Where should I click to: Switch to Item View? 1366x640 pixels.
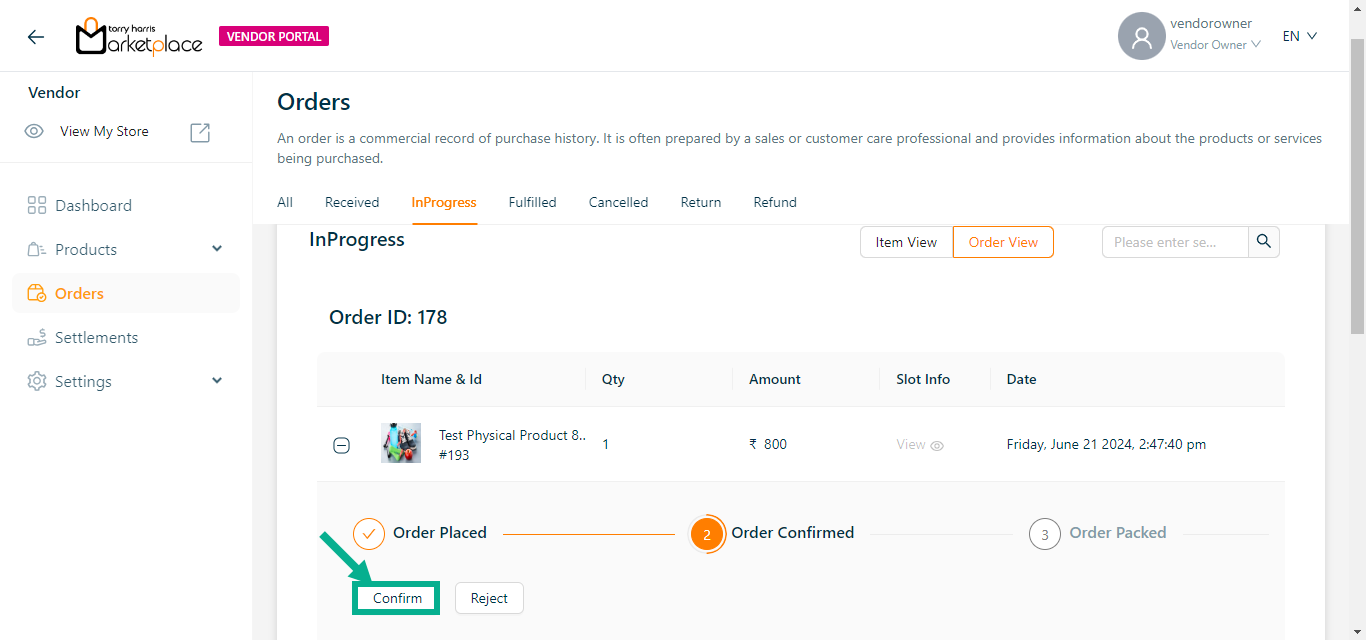coord(906,242)
